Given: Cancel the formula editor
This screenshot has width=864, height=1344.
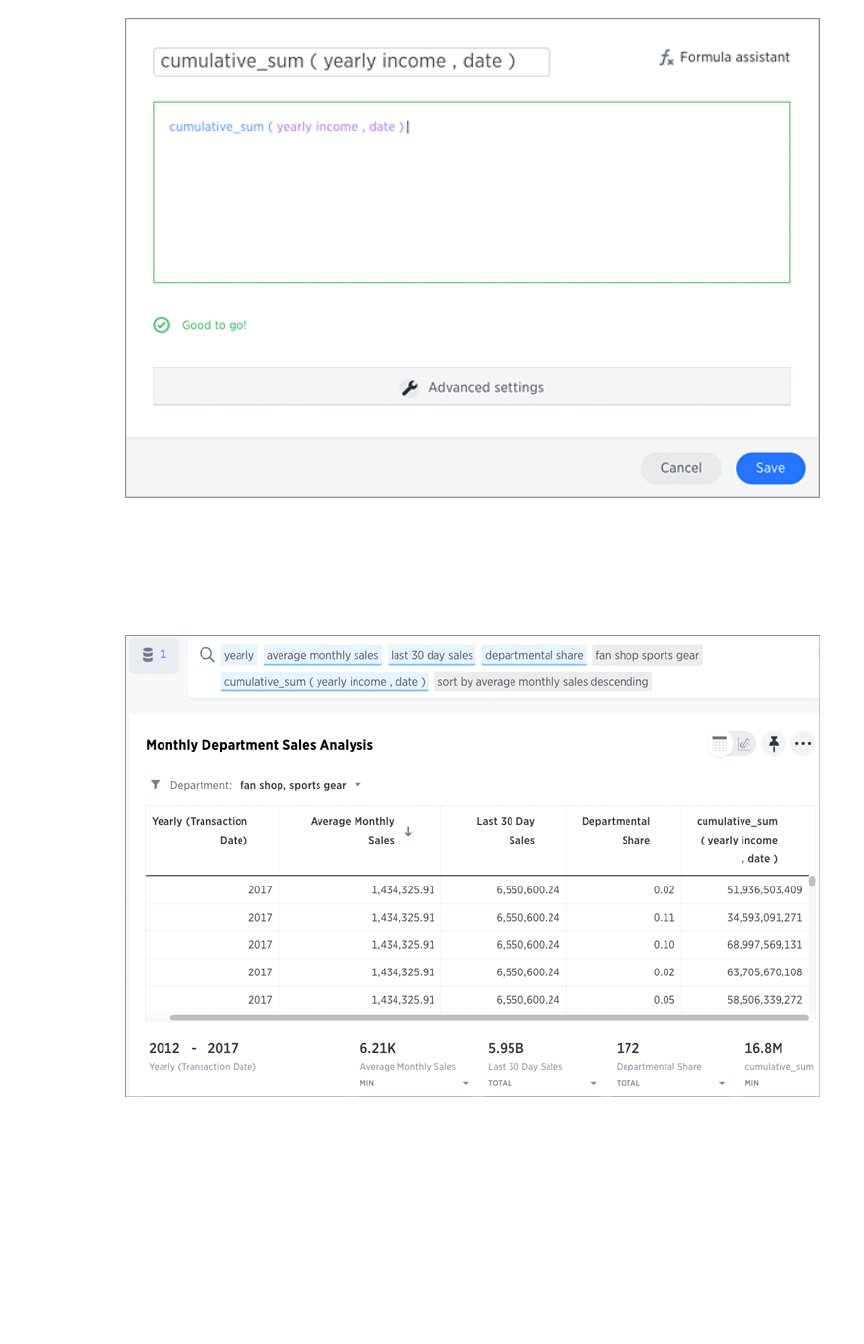Looking at the screenshot, I should coord(680,468).
